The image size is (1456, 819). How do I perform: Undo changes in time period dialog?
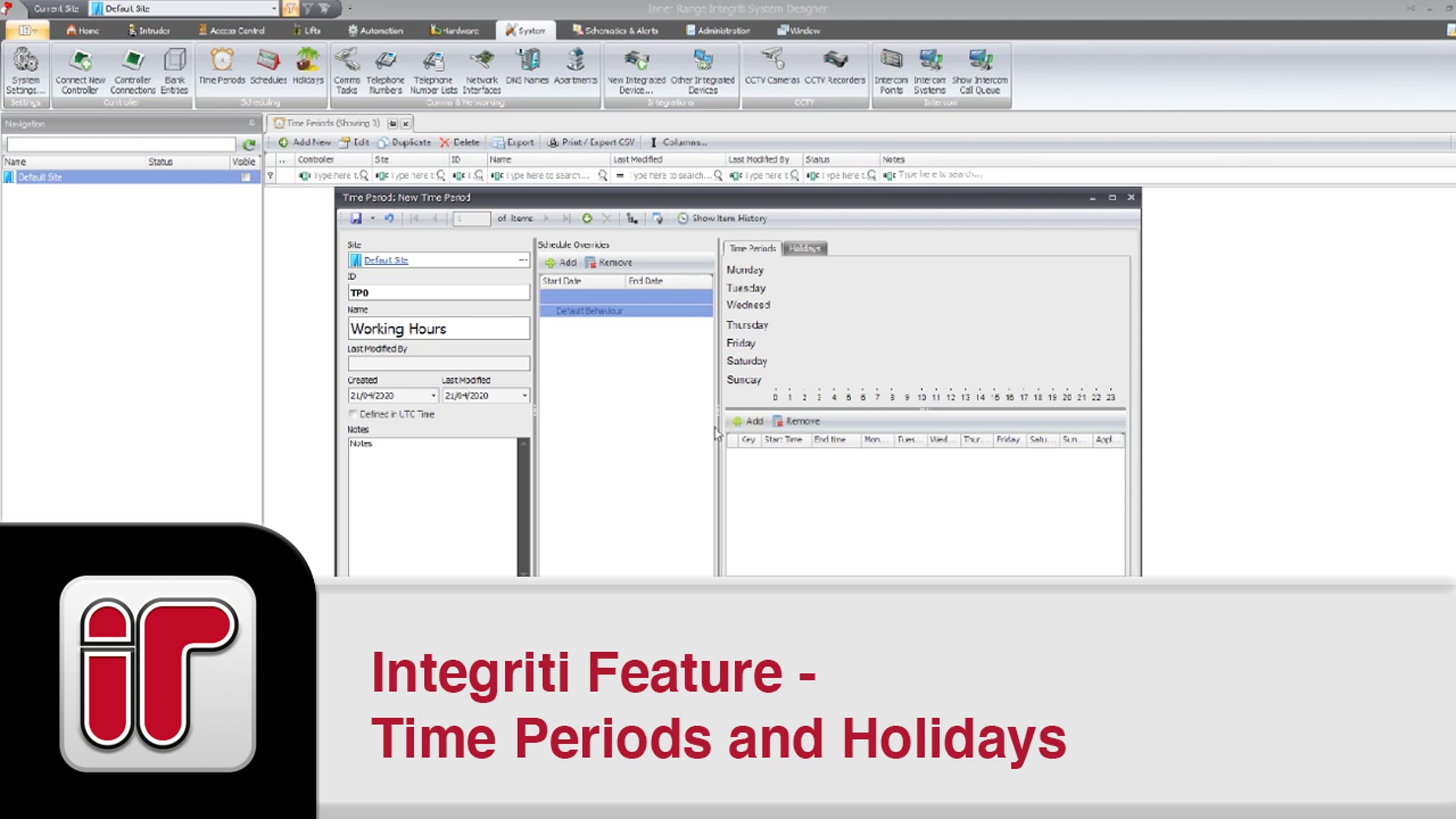(389, 218)
